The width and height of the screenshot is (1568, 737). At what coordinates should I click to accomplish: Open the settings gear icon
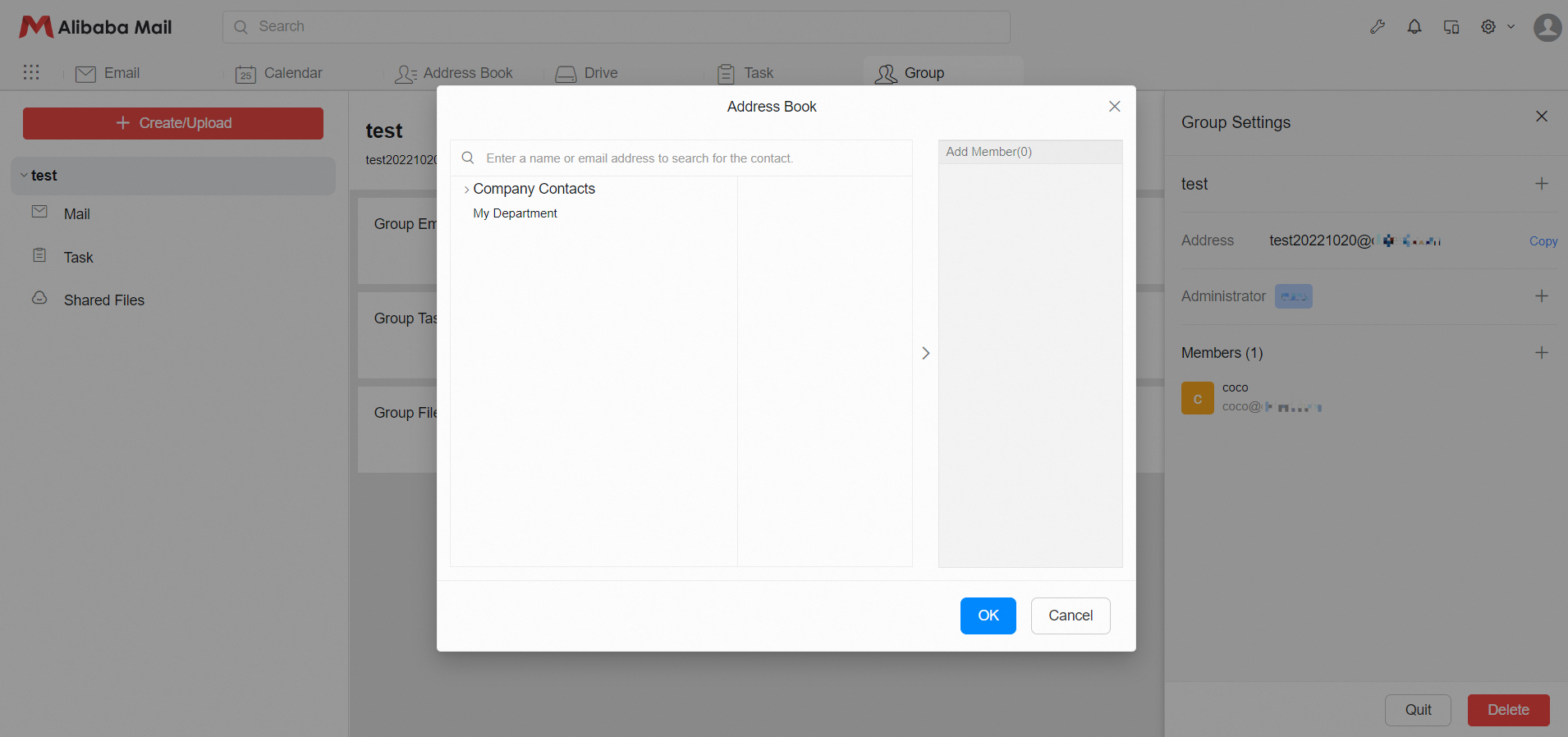pyautogui.click(x=1488, y=27)
